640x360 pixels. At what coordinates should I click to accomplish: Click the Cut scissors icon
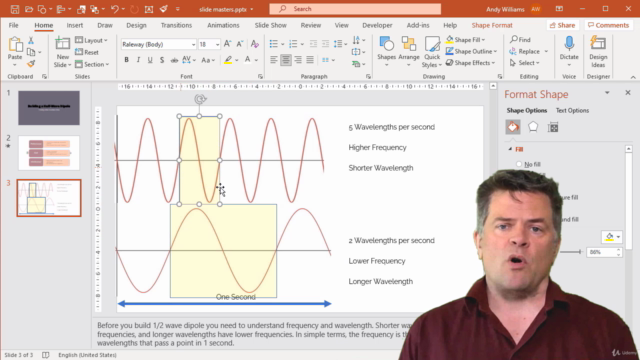(31, 40)
